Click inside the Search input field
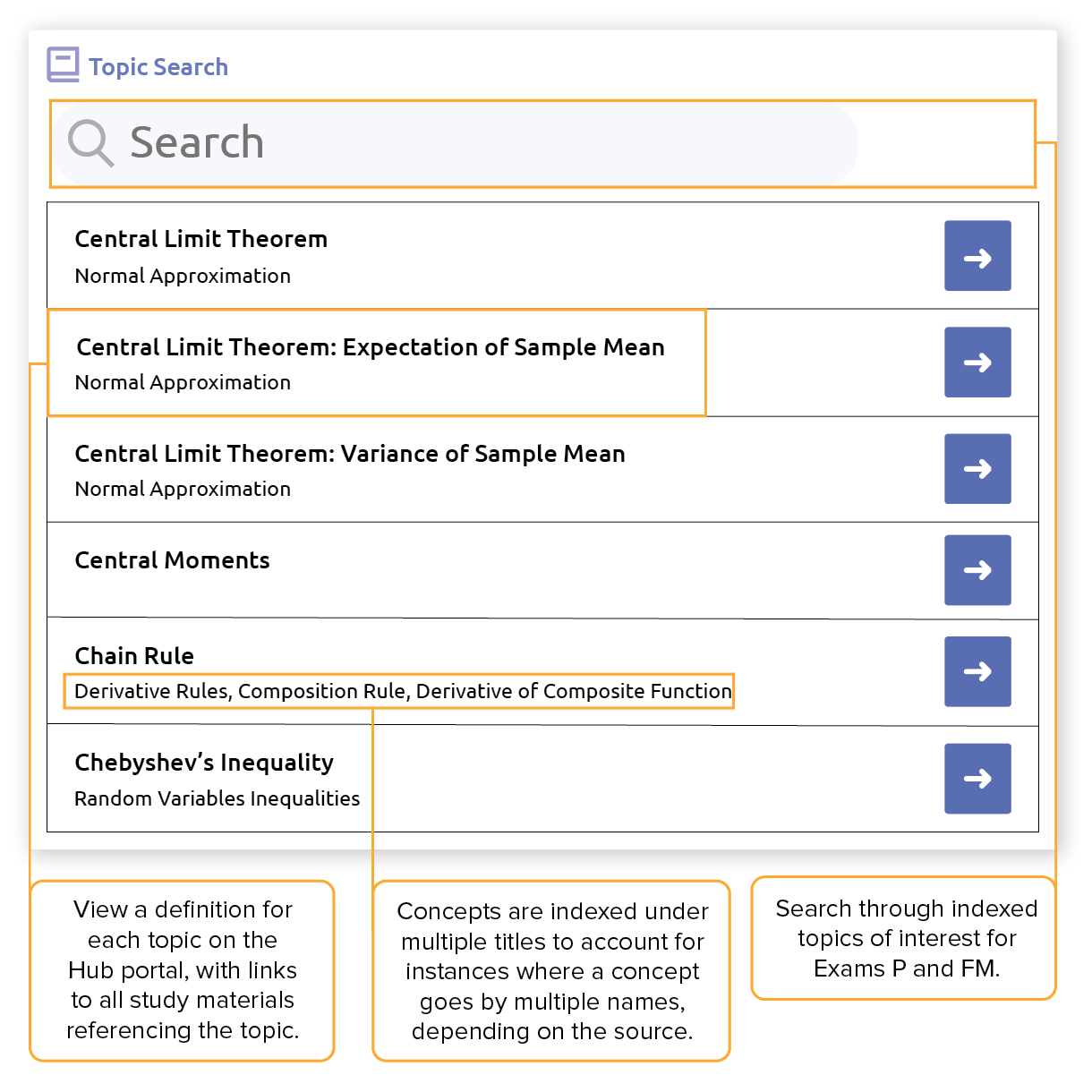 click(448, 143)
